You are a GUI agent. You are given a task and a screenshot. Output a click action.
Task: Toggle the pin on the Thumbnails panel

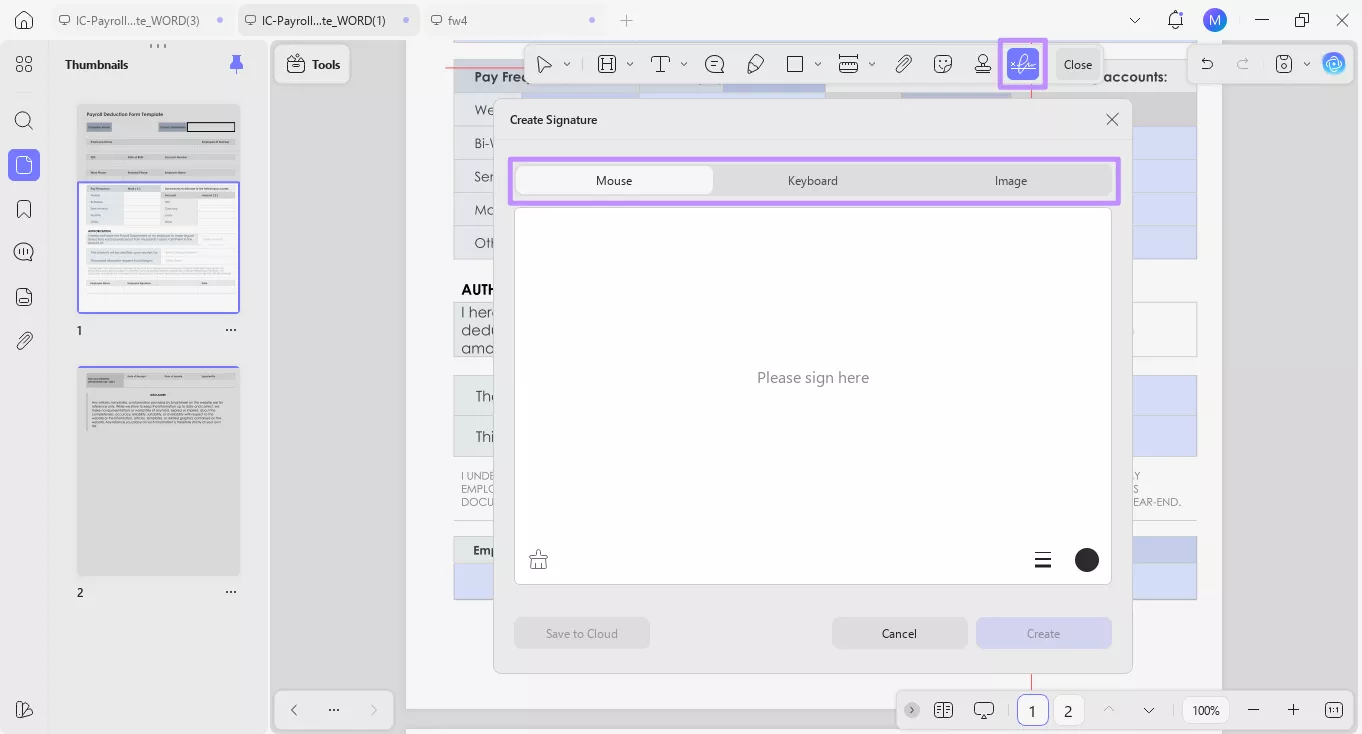pos(236,64)
